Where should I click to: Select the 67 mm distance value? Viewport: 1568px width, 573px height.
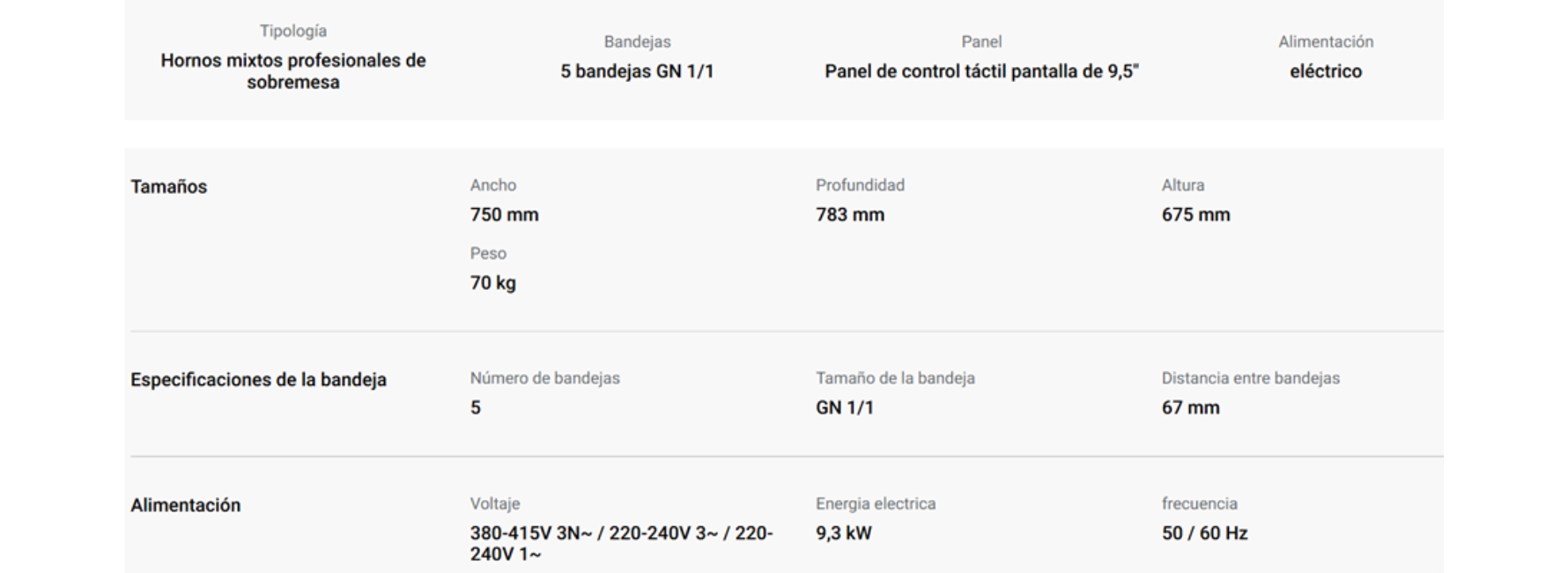point(1190,408)
